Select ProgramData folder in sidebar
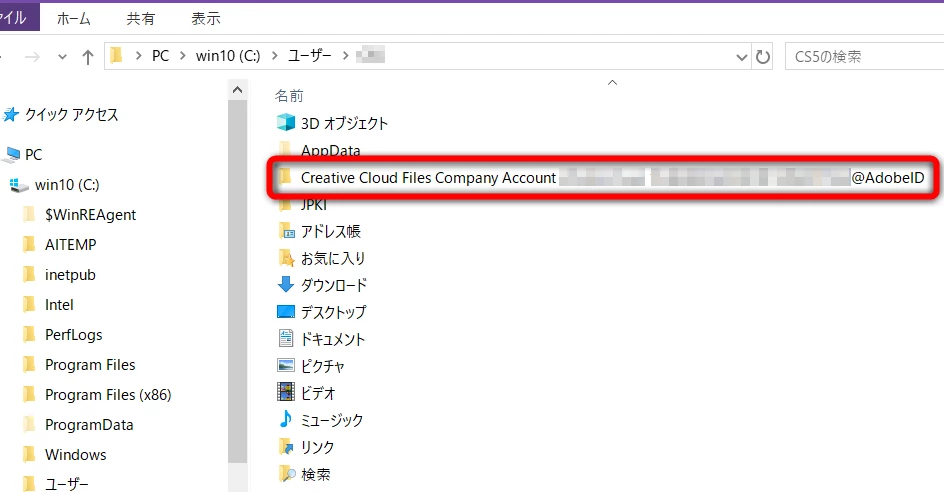The image size is (944, 492). (x=88, y=425)
